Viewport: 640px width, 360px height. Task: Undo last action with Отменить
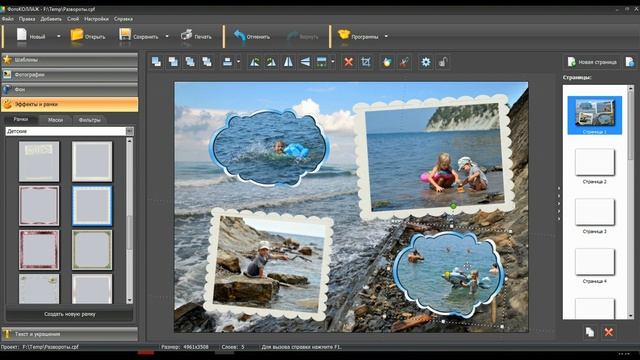tap(252, 36)
